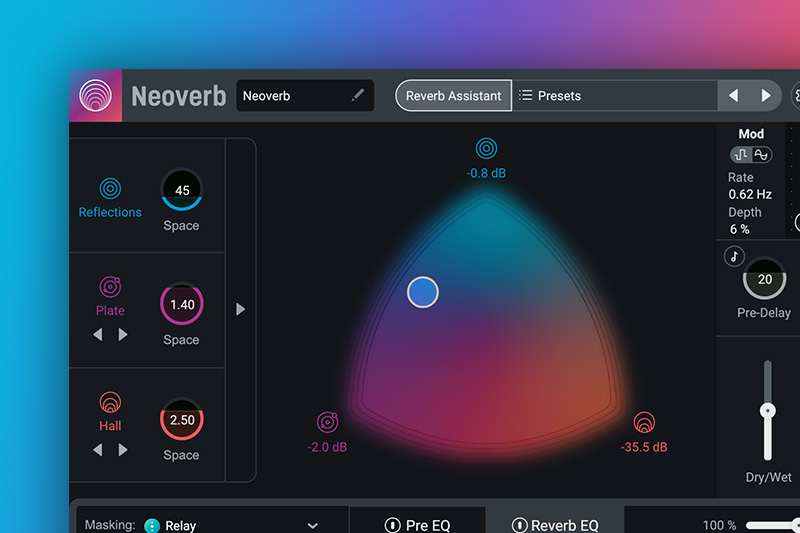This screenshot has width=800, height=533.
Task: Edit the preset name with pencil icon
Action: tap(358, 95)
